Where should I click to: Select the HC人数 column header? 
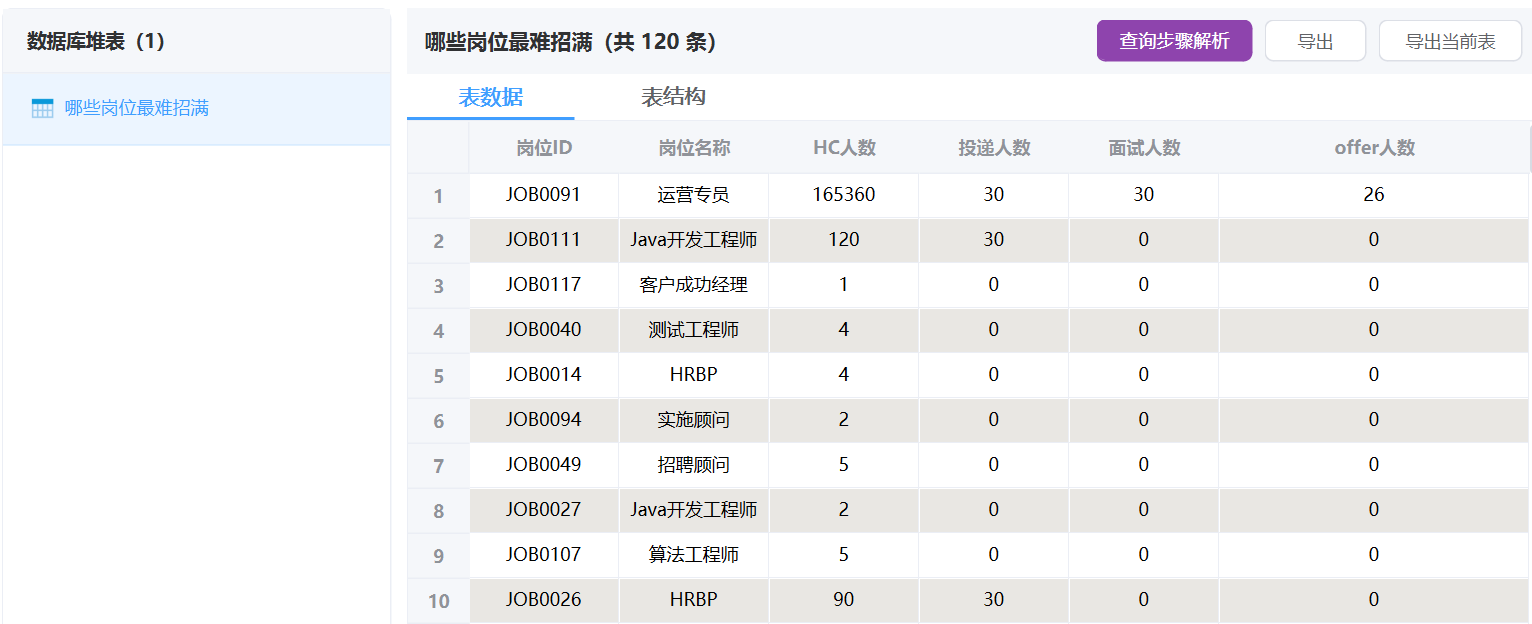click(x=844, y=148)
